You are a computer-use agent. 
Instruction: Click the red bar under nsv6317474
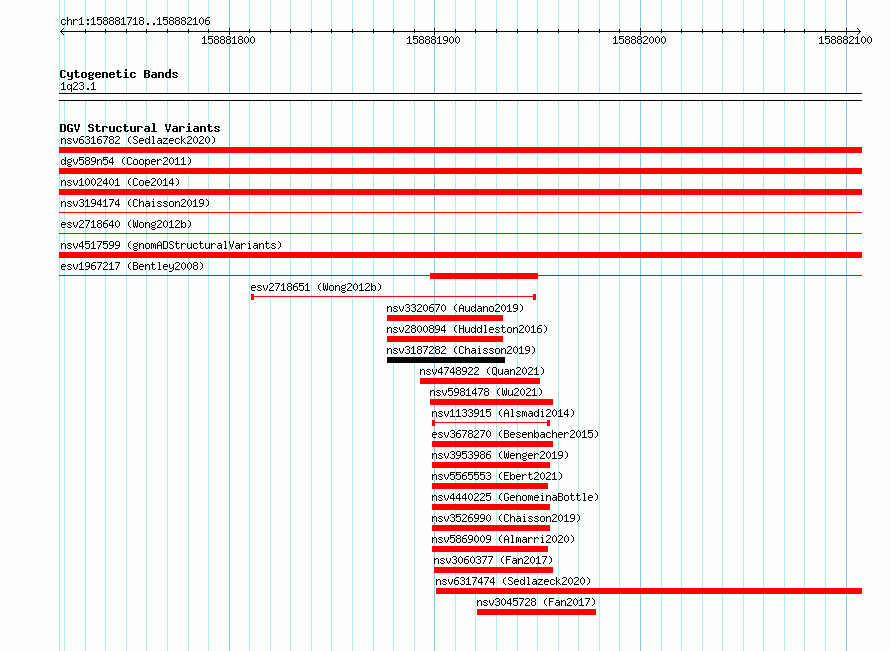[649, 591]
